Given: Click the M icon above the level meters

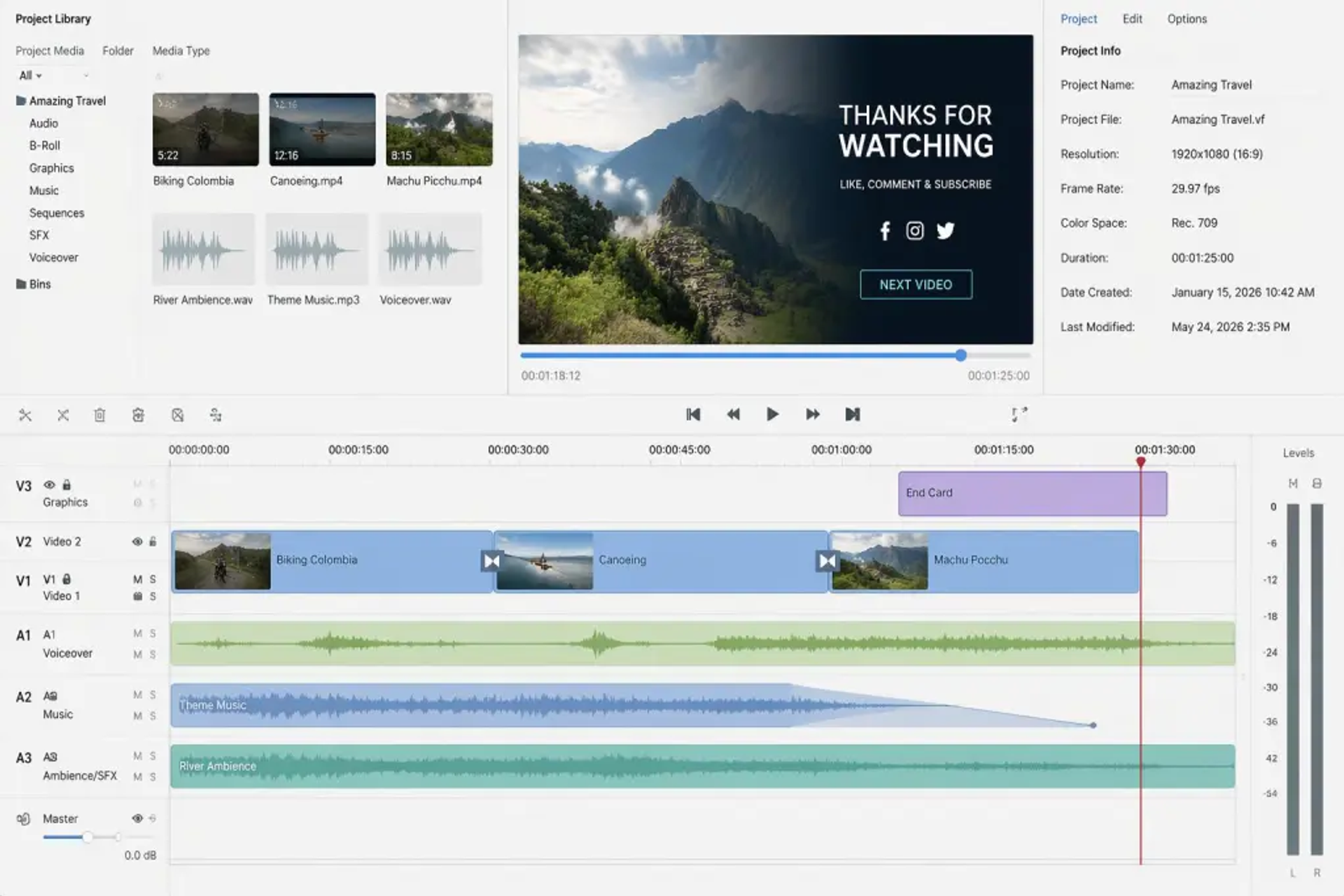Looking at the screenshot, I should coord(1293,484).
